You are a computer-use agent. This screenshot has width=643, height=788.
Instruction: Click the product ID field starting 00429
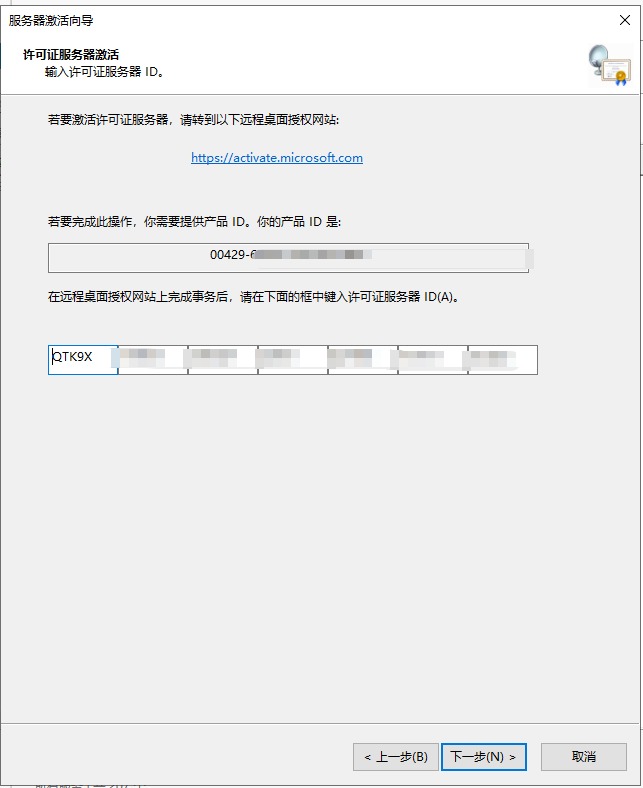tap(288, 258)
